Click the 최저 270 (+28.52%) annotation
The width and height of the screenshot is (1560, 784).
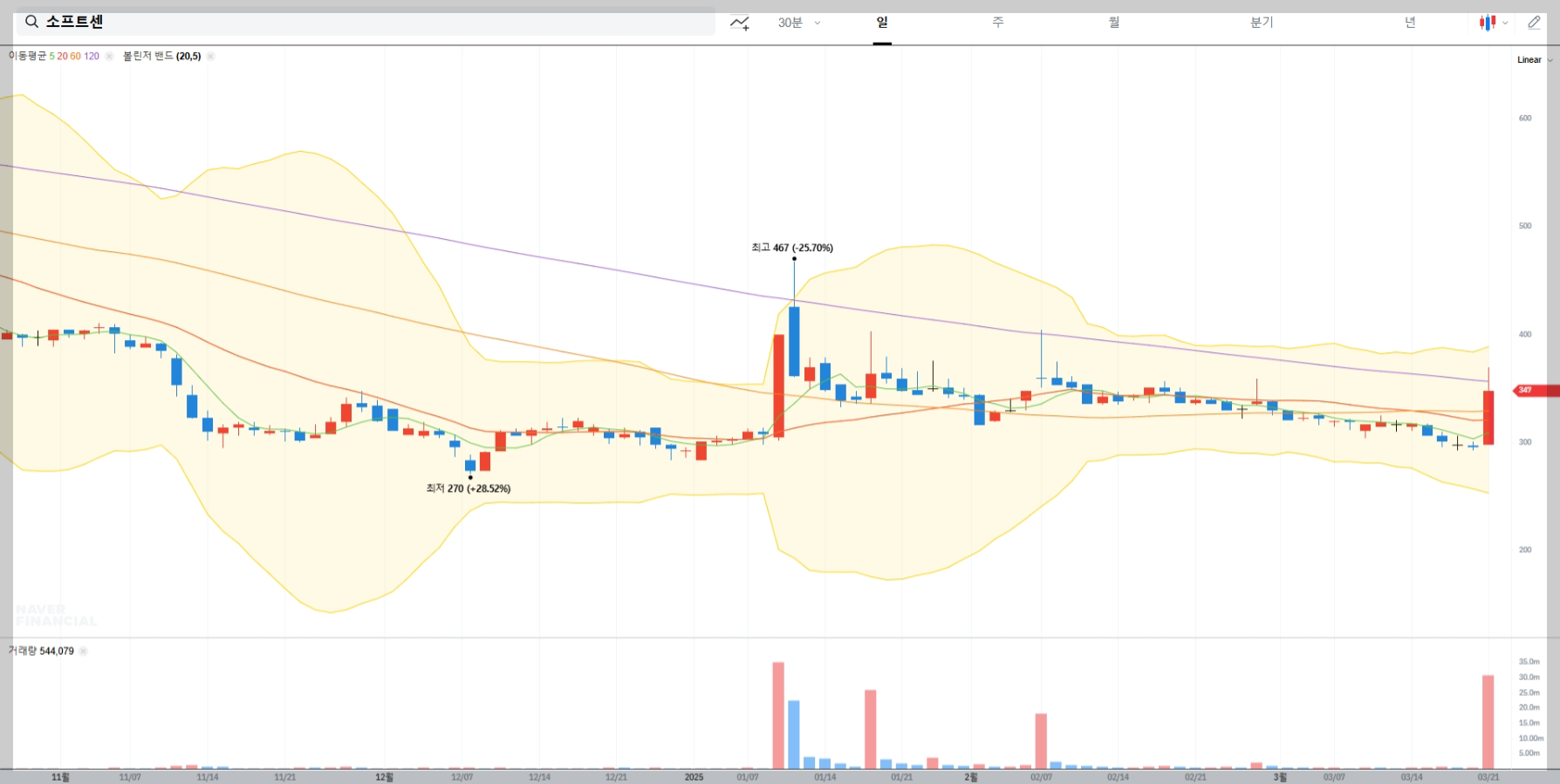pos(469,488)
